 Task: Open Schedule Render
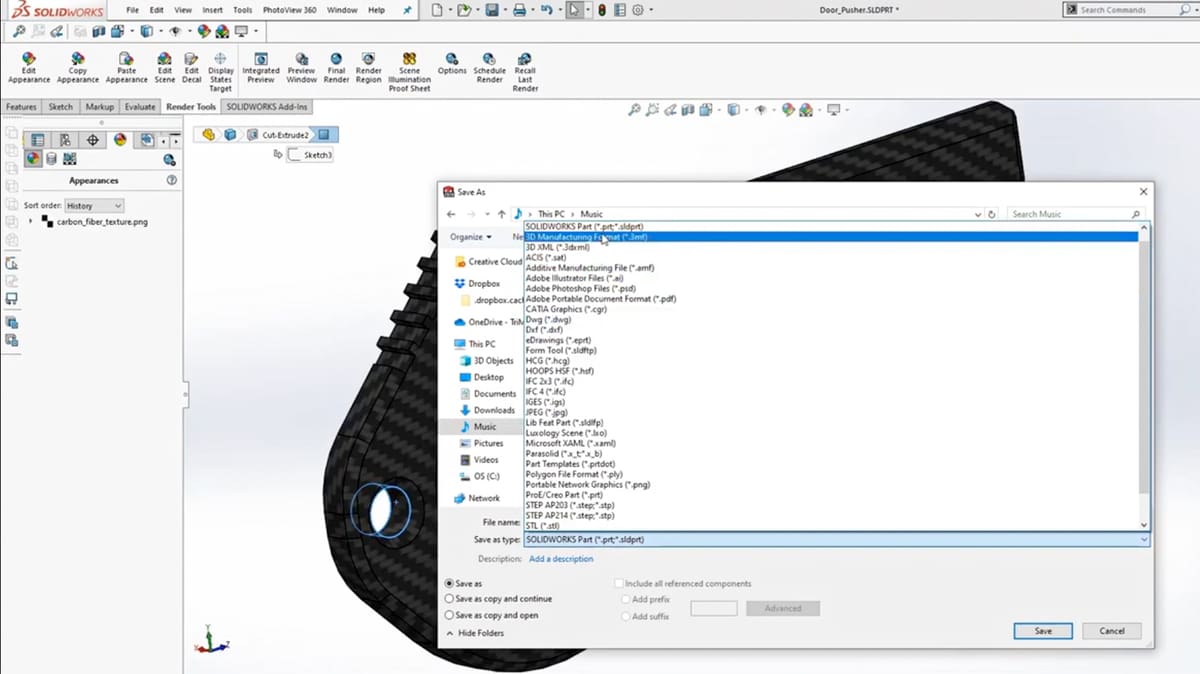tap(489, 68)
